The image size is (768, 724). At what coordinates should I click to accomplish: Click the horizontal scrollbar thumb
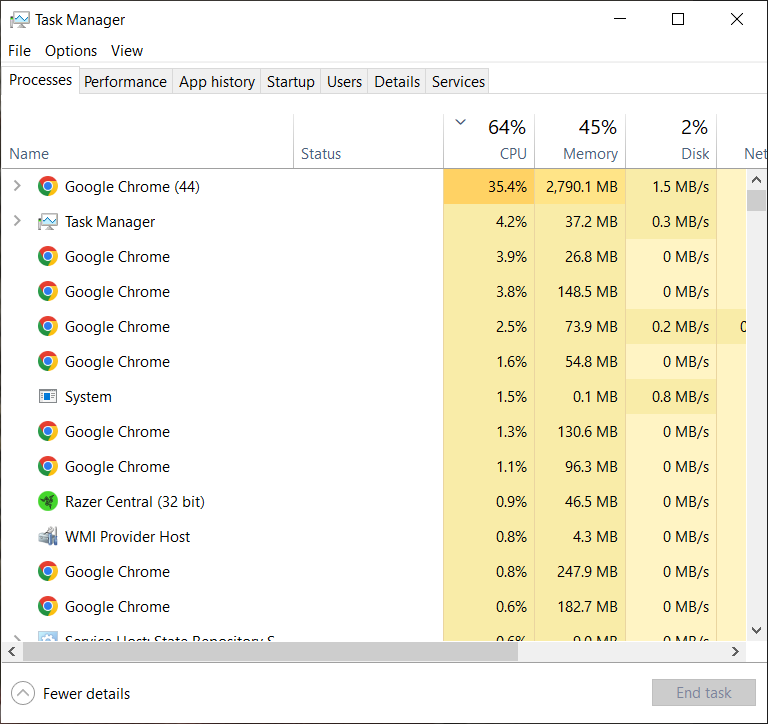point(270,652)
